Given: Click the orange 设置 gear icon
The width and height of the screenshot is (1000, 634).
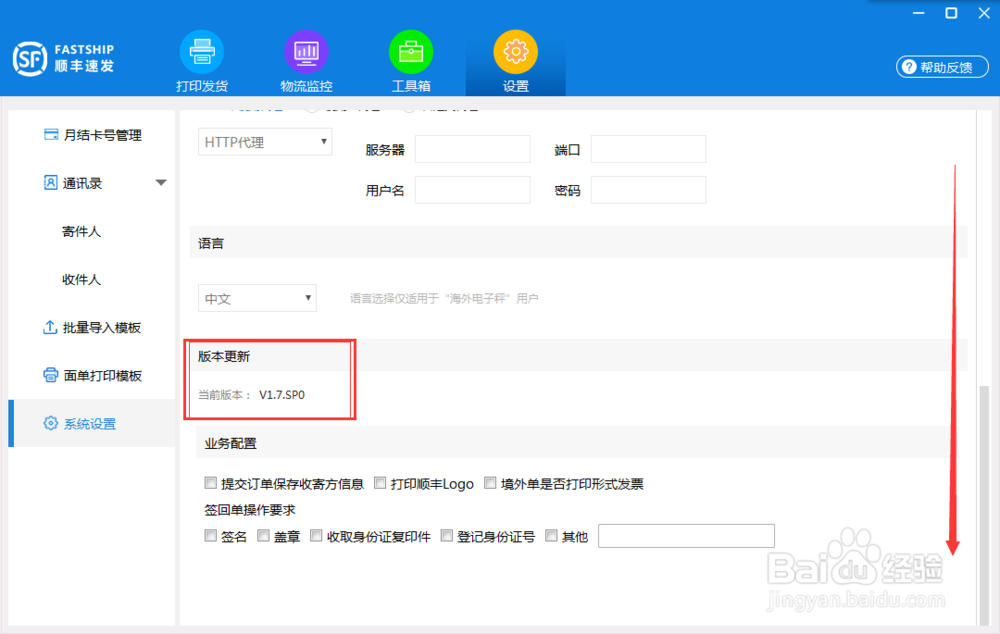Looking at the screenshot, I should click(x=515, y=52).
